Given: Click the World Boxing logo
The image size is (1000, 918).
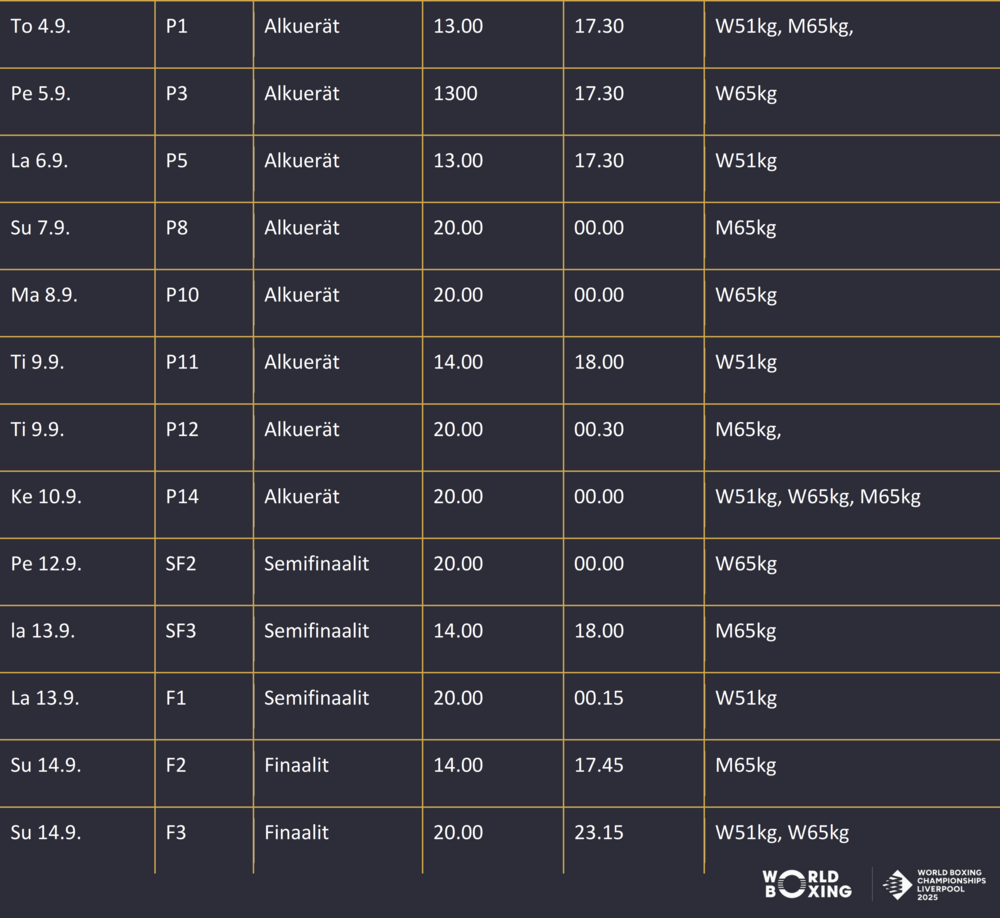Looking at the screenshot, I should (807, 884).
